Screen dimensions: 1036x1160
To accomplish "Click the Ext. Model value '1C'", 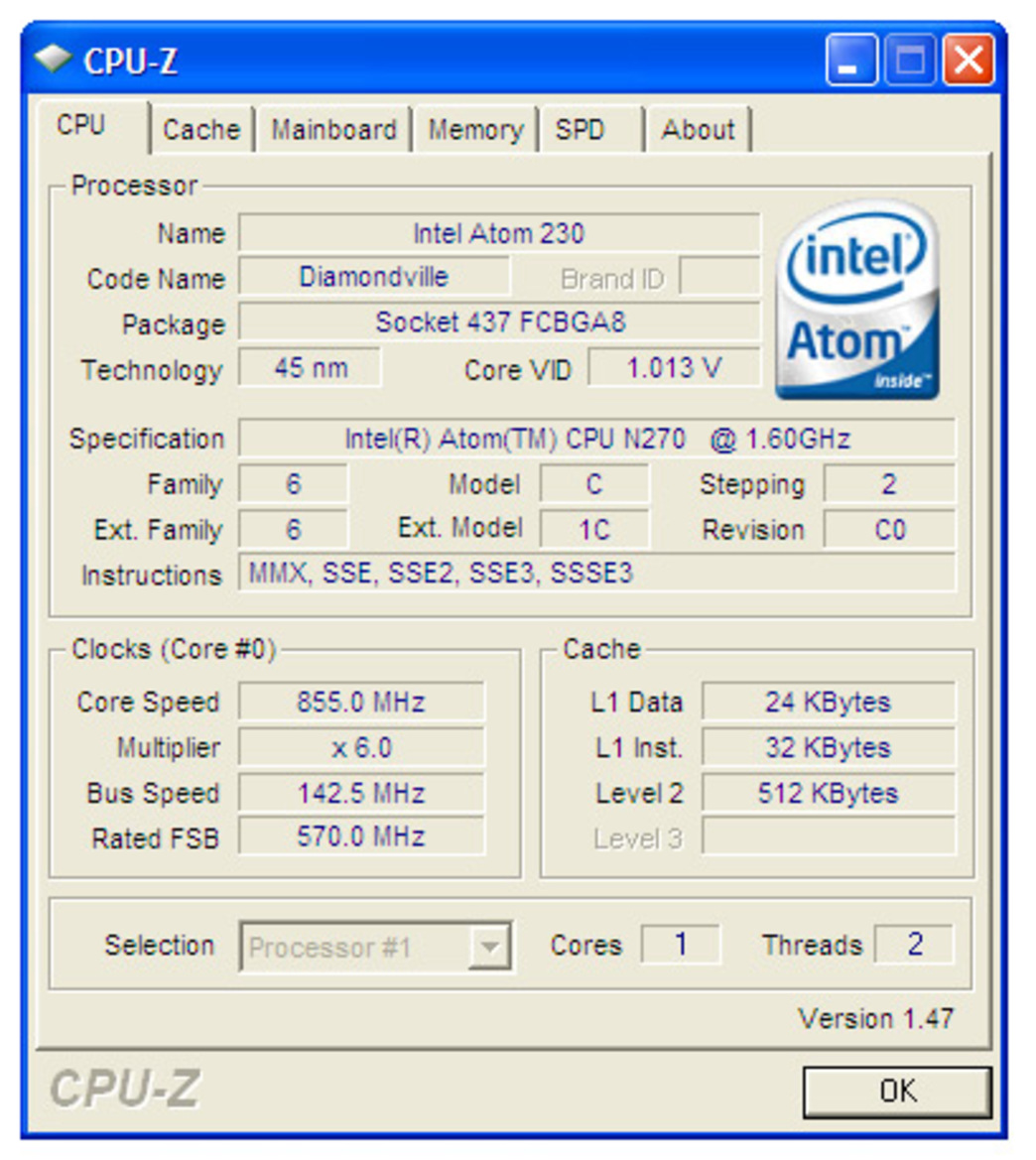I will click(x=595, y=530).
